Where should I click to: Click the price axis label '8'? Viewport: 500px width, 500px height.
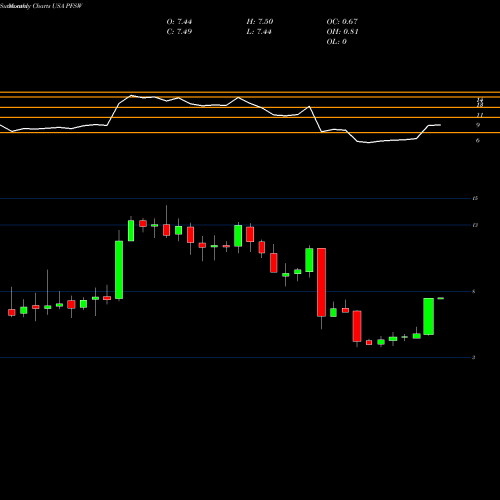474,292
